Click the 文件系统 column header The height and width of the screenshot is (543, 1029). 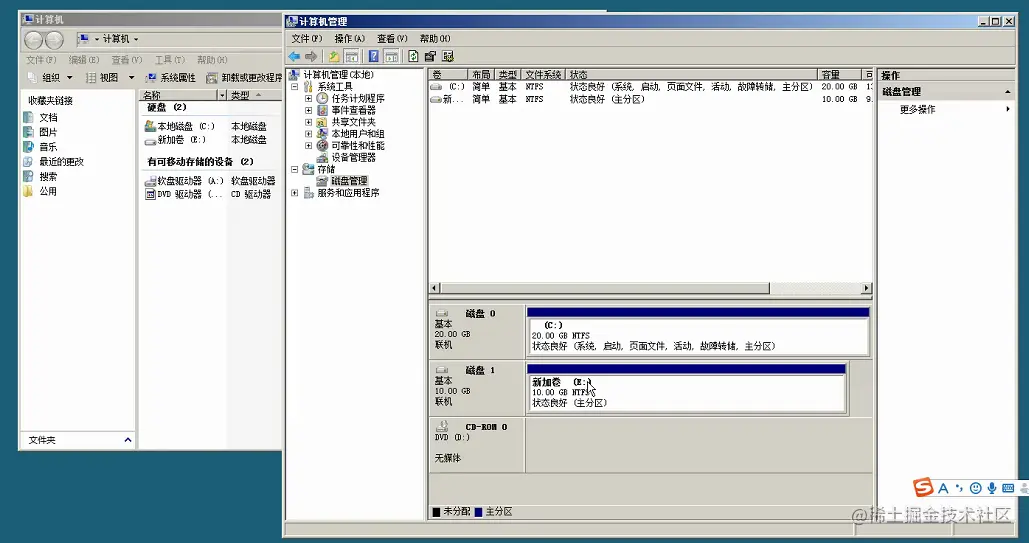point(543,75)
